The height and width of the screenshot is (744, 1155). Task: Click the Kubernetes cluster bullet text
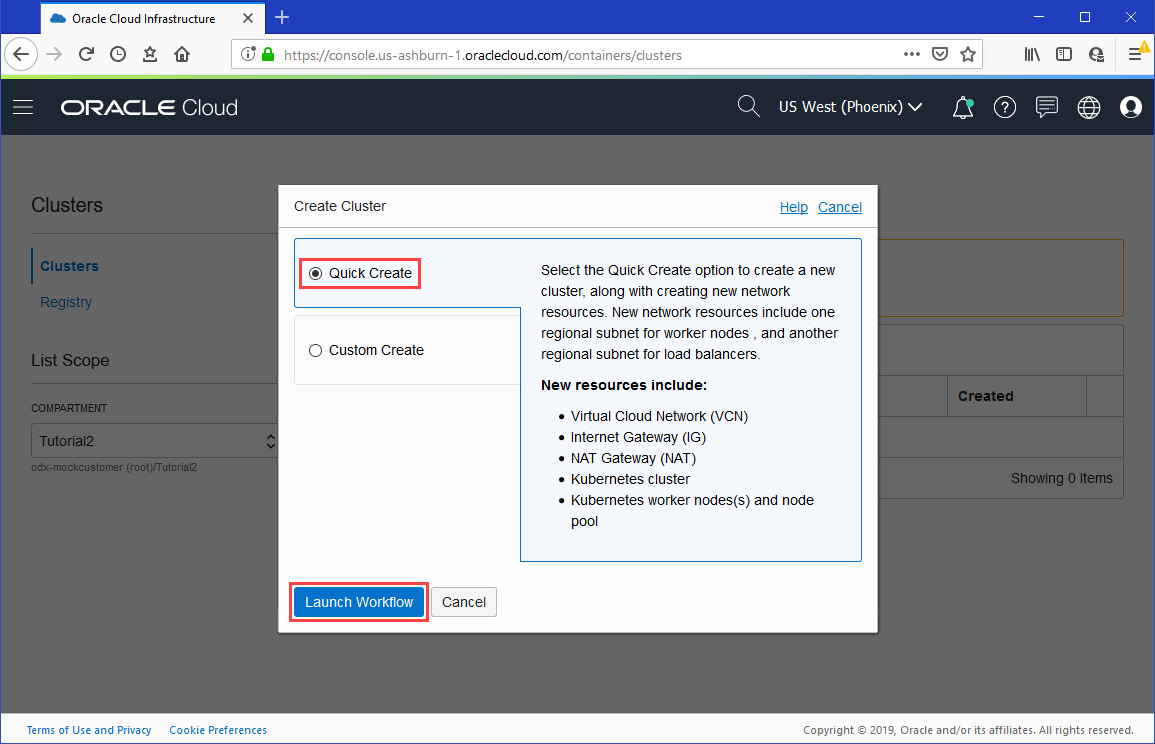click(631, 480)
